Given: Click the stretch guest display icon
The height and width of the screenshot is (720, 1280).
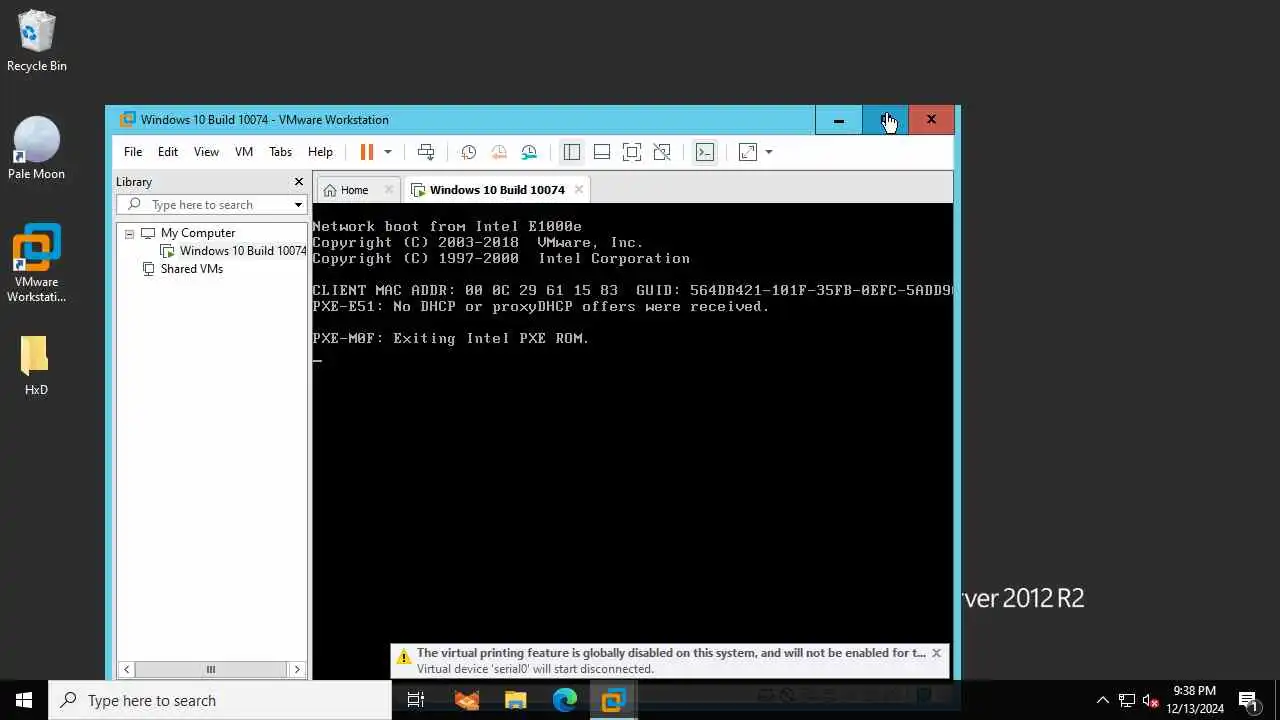Looking at the screenshot, I should click(748, 152).
